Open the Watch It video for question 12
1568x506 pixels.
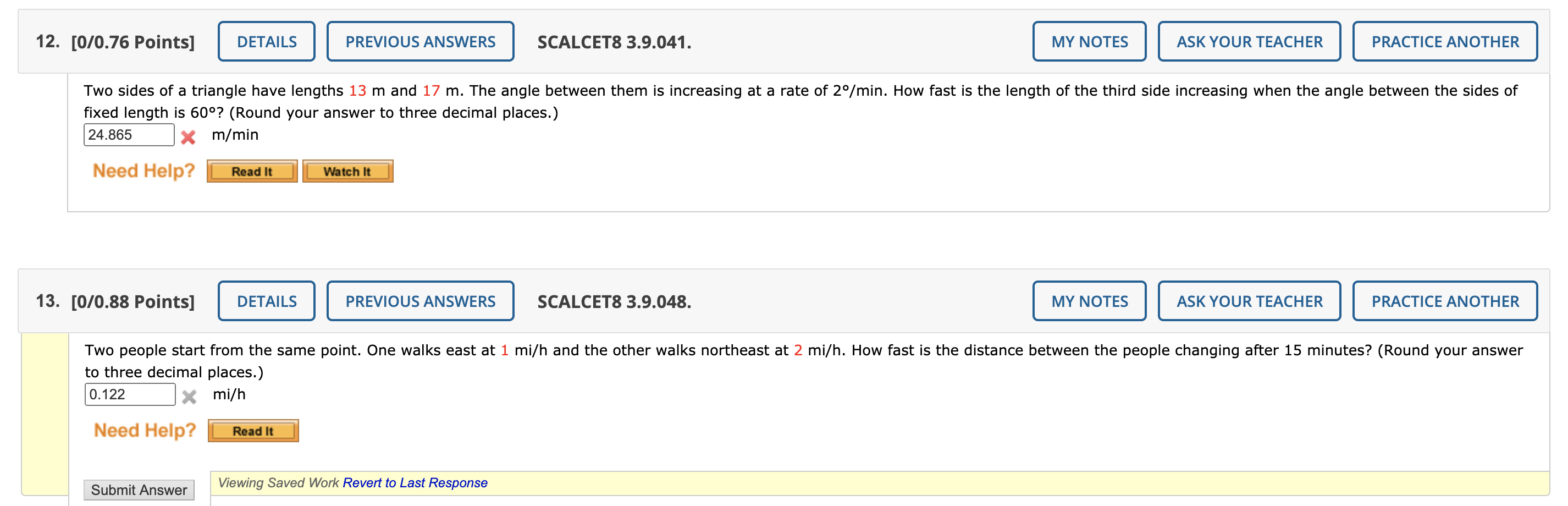347,171
